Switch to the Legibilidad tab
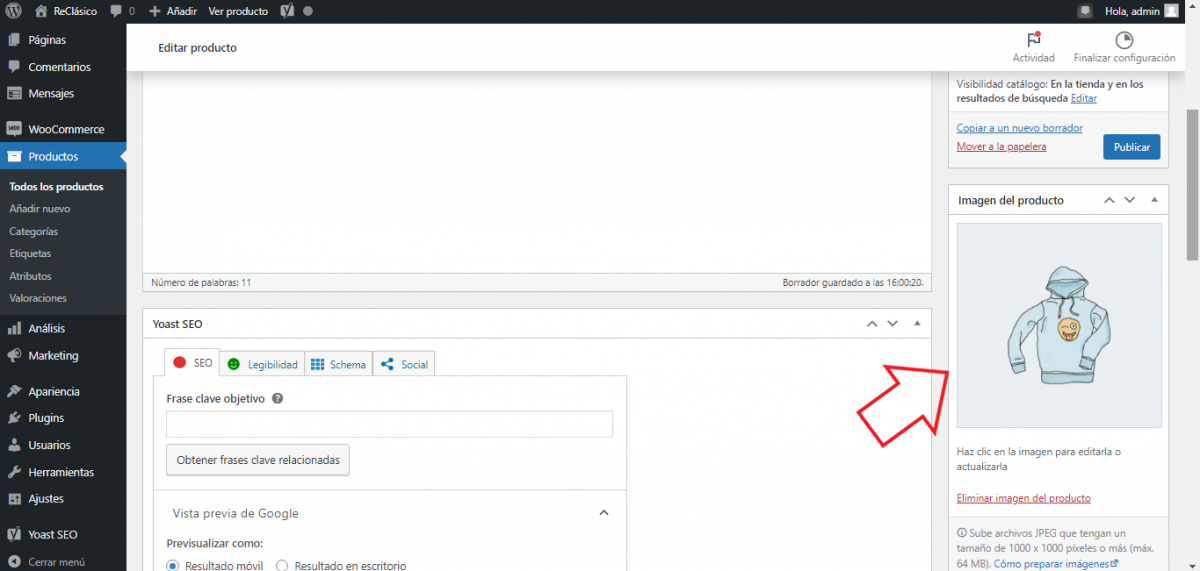This screenshot has width=1200, height=571. [x=262, y=364]
